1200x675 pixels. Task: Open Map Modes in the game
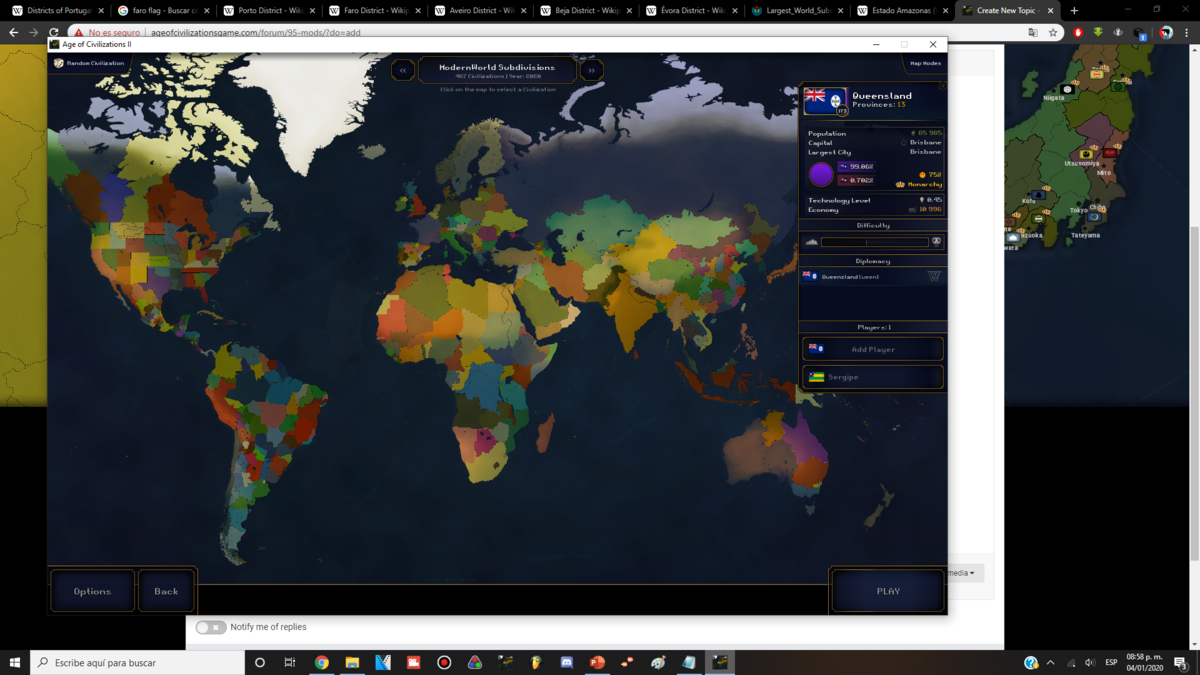(925, 63)
